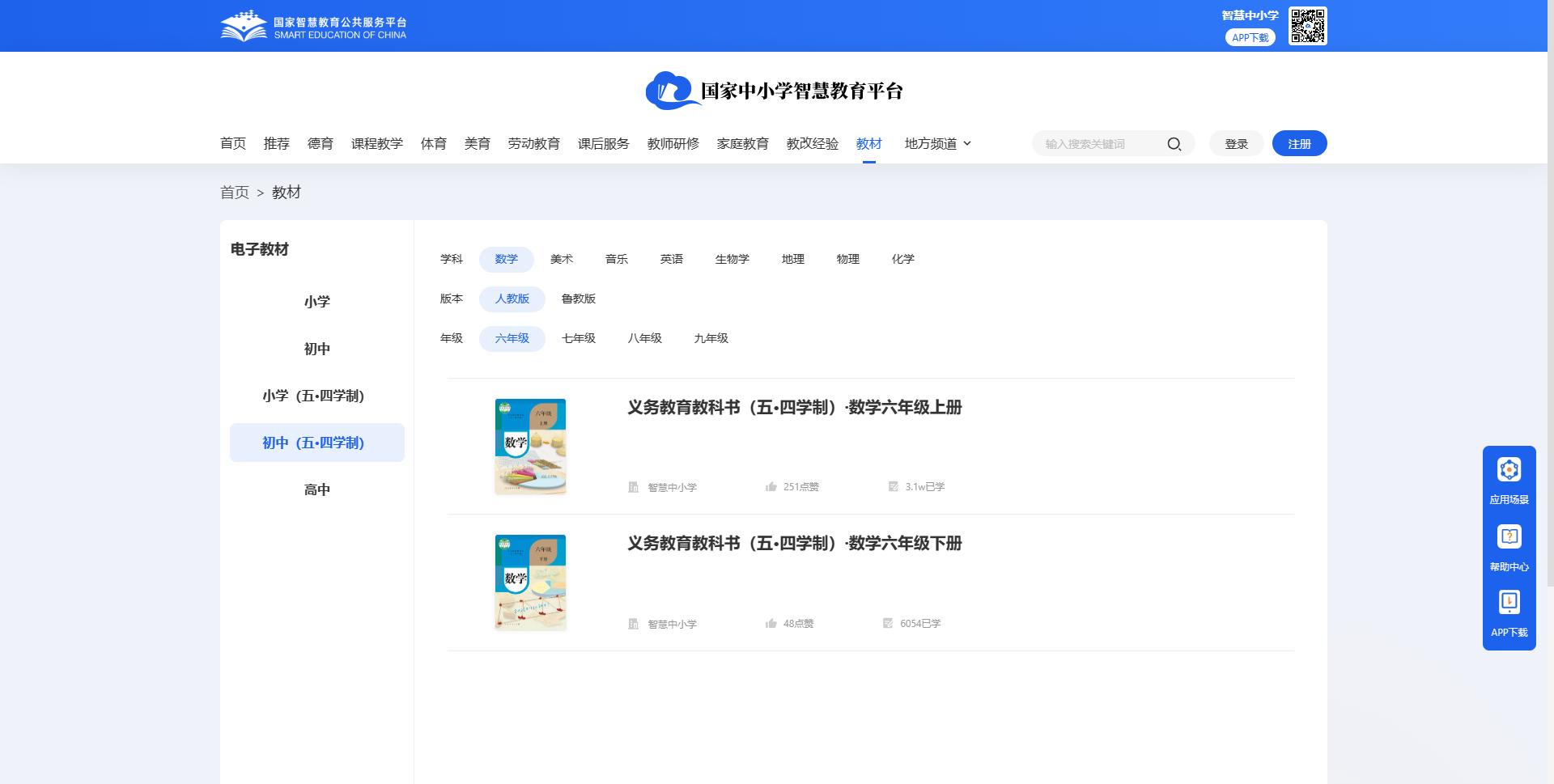
Task: Click the QR code in the top banner
Action: [1308, 25]
